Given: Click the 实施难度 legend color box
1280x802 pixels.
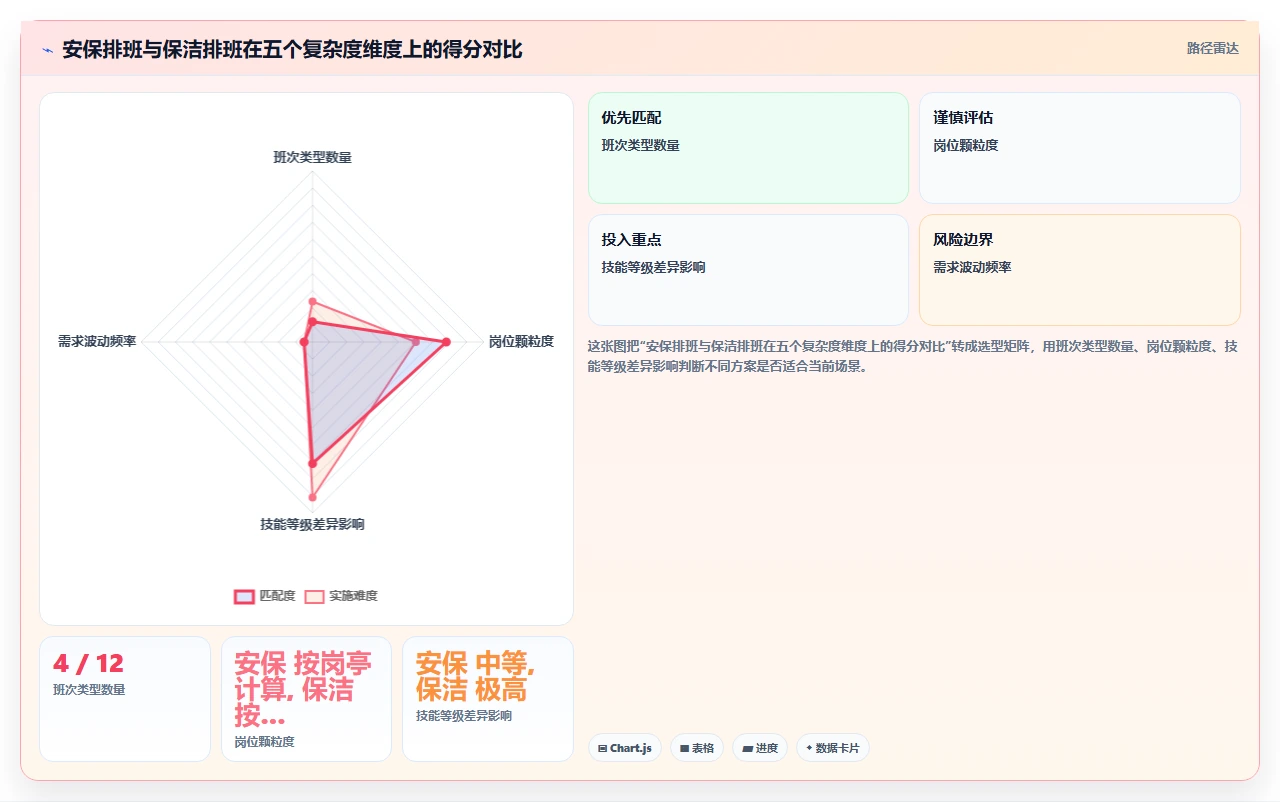Looking at the screenshot, I should [x=314, y=596].
